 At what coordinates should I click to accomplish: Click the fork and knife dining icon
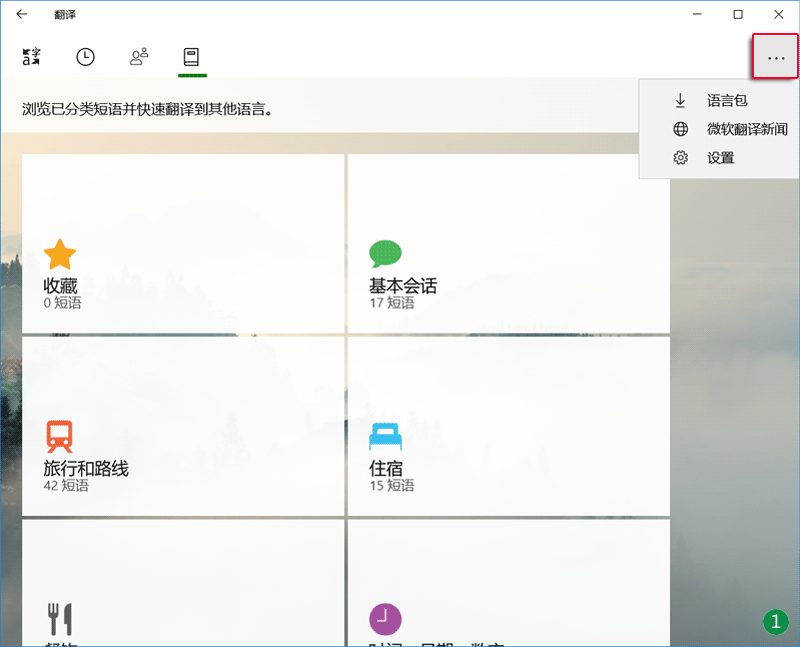[x=60, y=619]
